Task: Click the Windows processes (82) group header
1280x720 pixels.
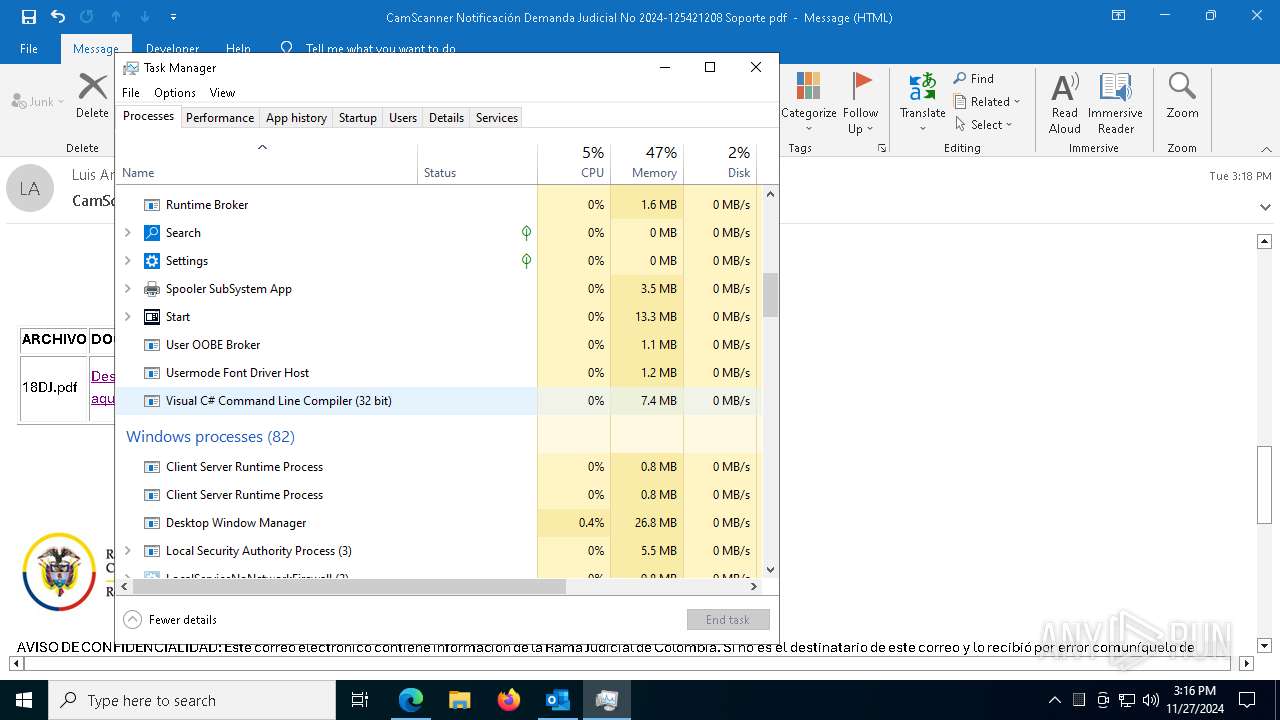Action: click(x=210, y=437)
